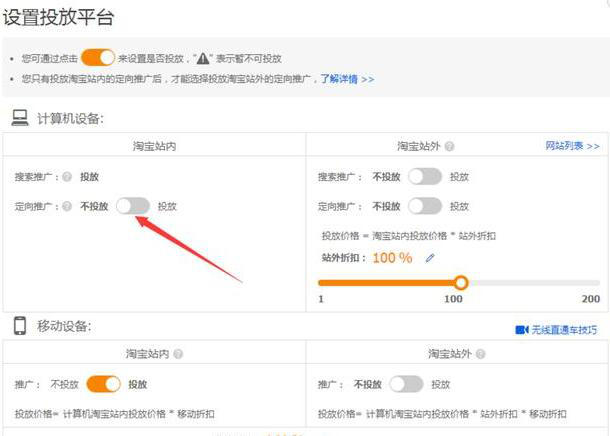The width and height of the screenshot is (610, 436).
Task: Click the warning triangle icon in tips
Action: click(x=203, y=58)
